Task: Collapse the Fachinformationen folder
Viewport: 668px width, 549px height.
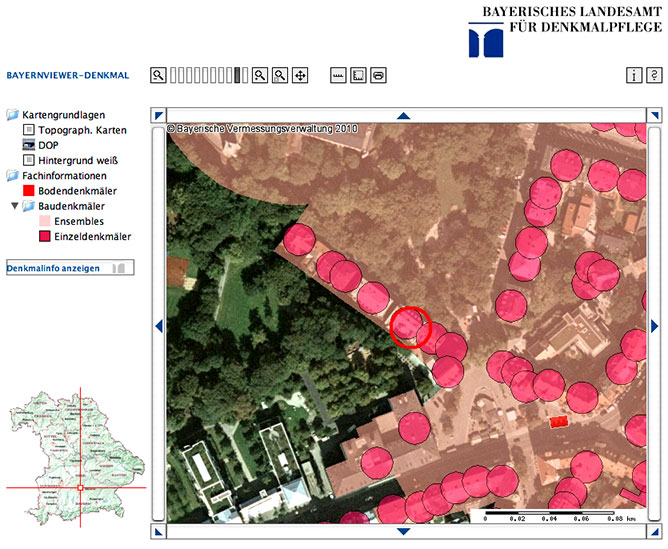Action: [x=13, y=176]
